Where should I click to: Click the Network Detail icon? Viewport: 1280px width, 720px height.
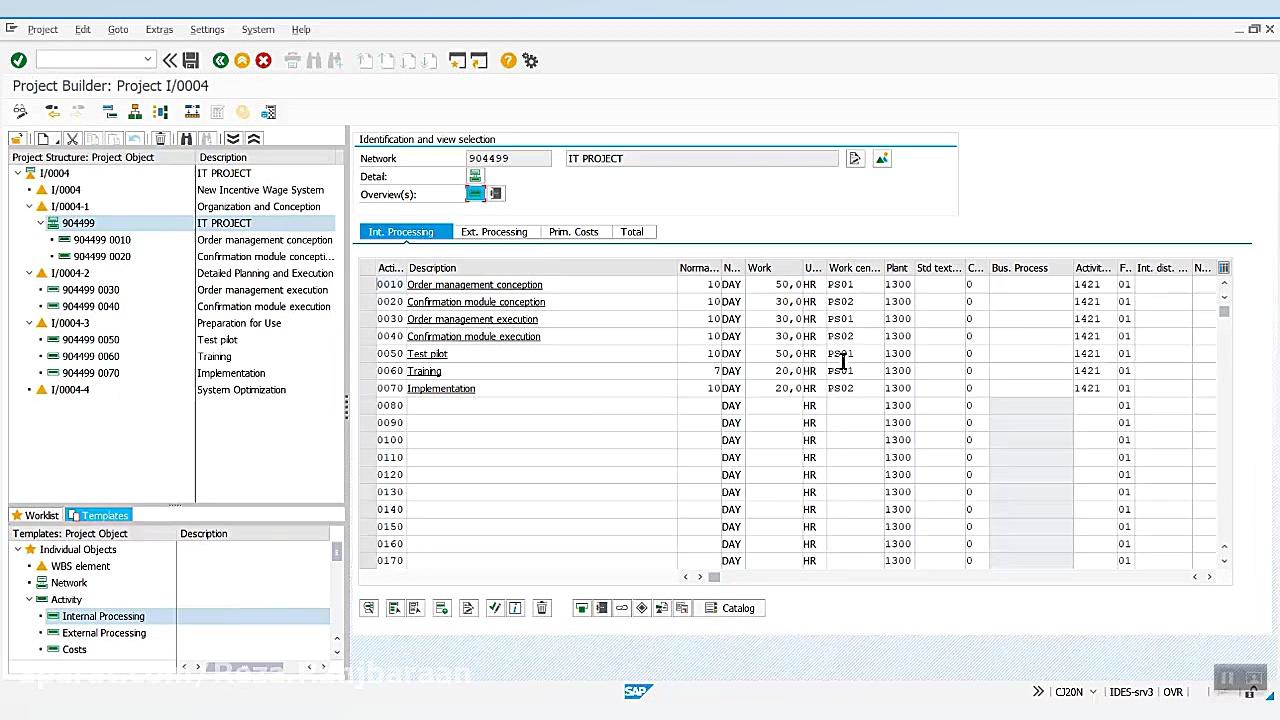click(475, 176)
